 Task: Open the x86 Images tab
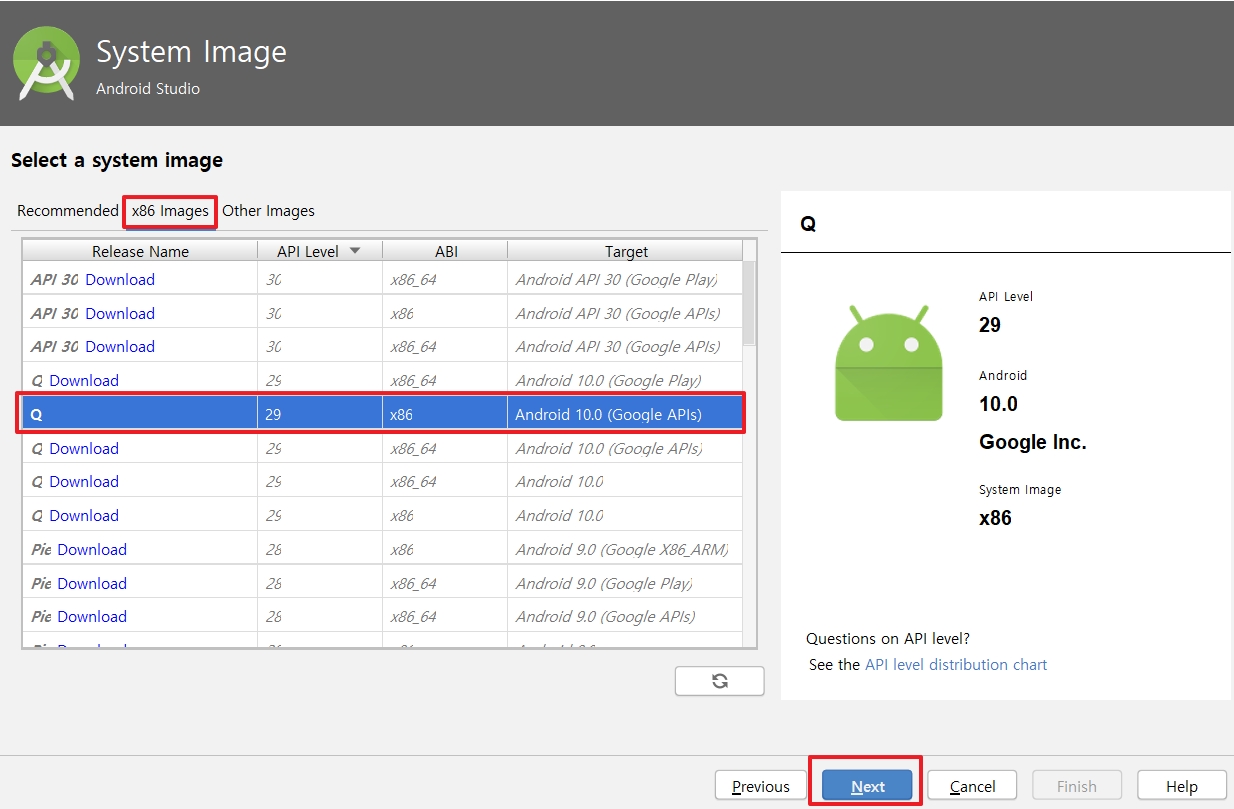170,211
